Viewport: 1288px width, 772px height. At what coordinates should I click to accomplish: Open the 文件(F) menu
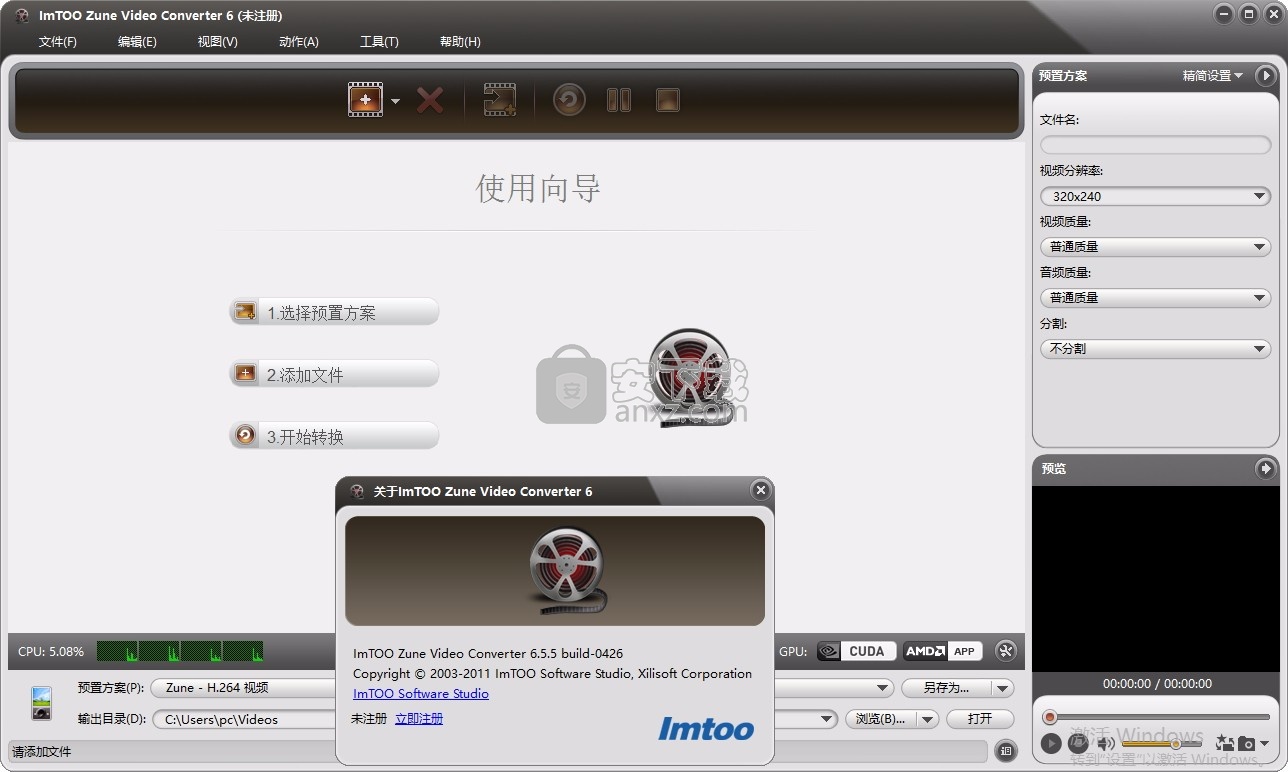pos(58,41)
